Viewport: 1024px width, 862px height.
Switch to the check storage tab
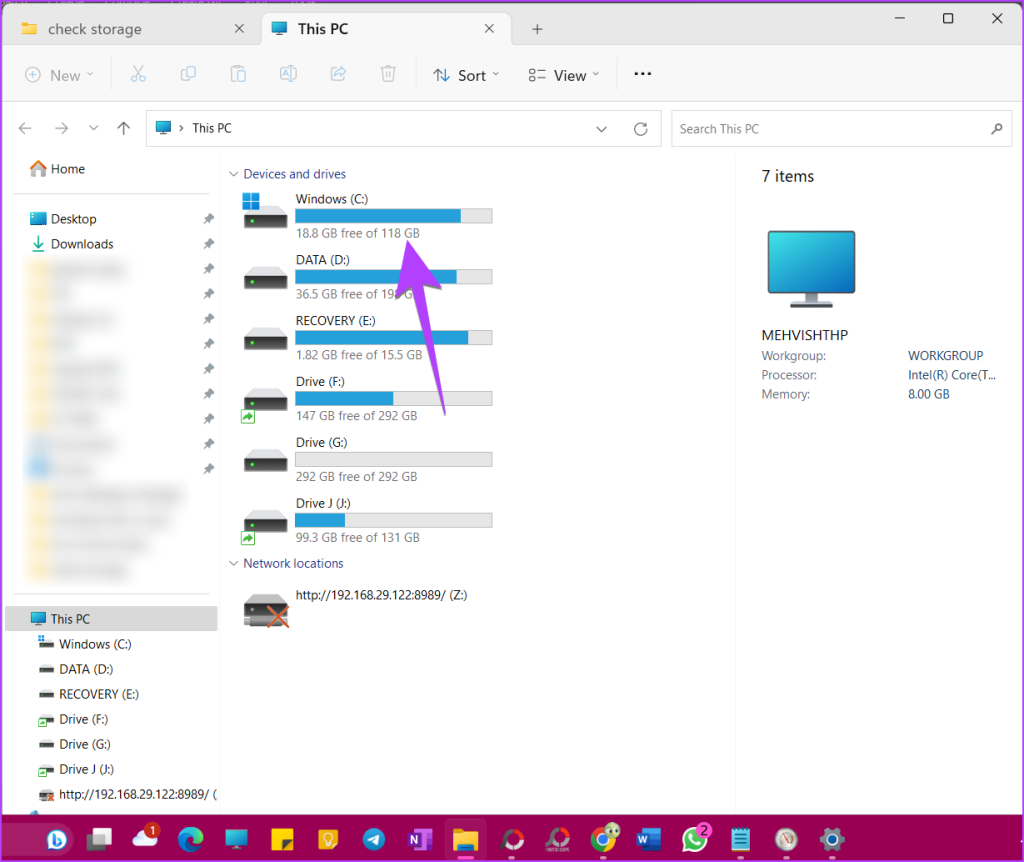pyautogui.click(x=95, y=29)
